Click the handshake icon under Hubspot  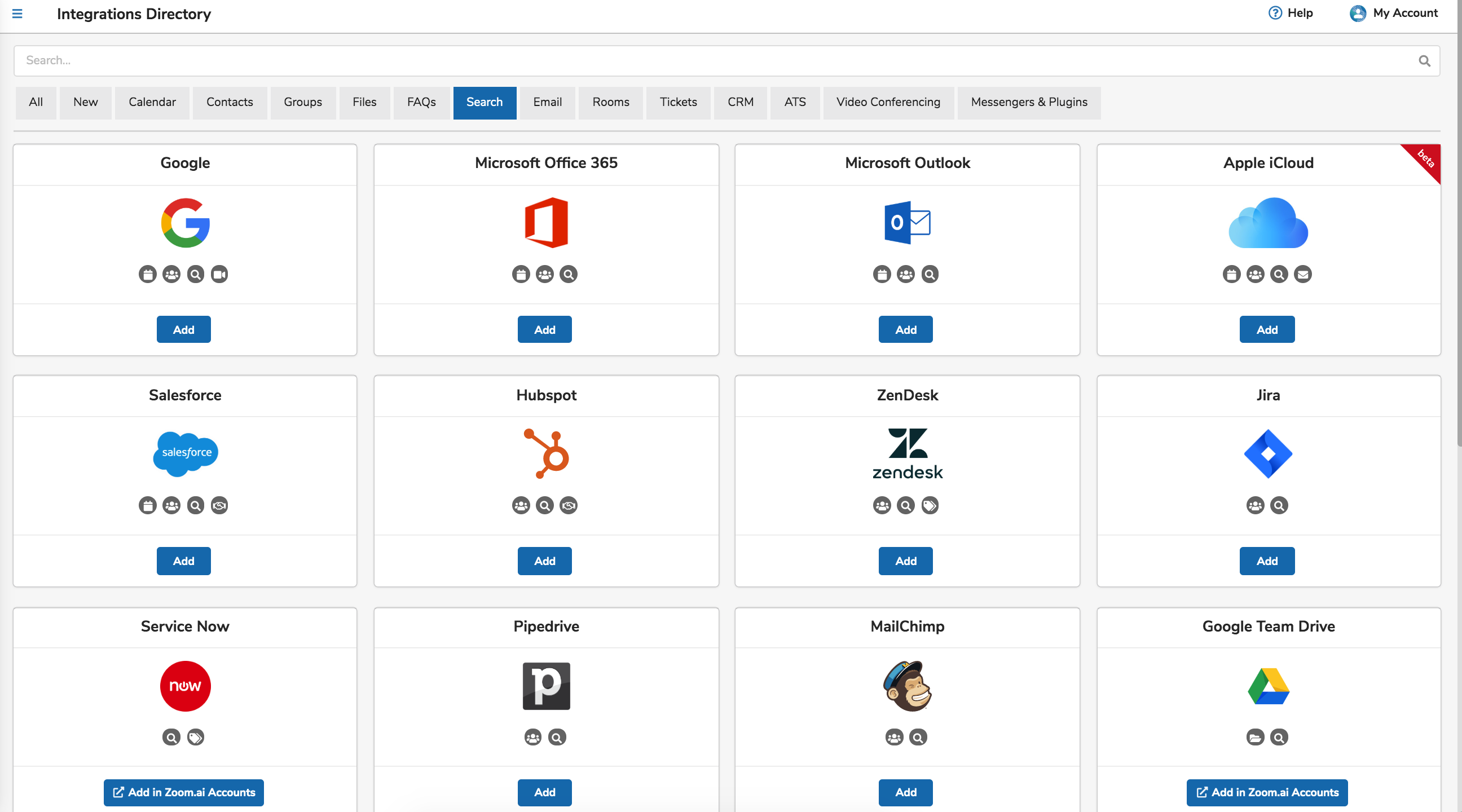coord(568,506)
